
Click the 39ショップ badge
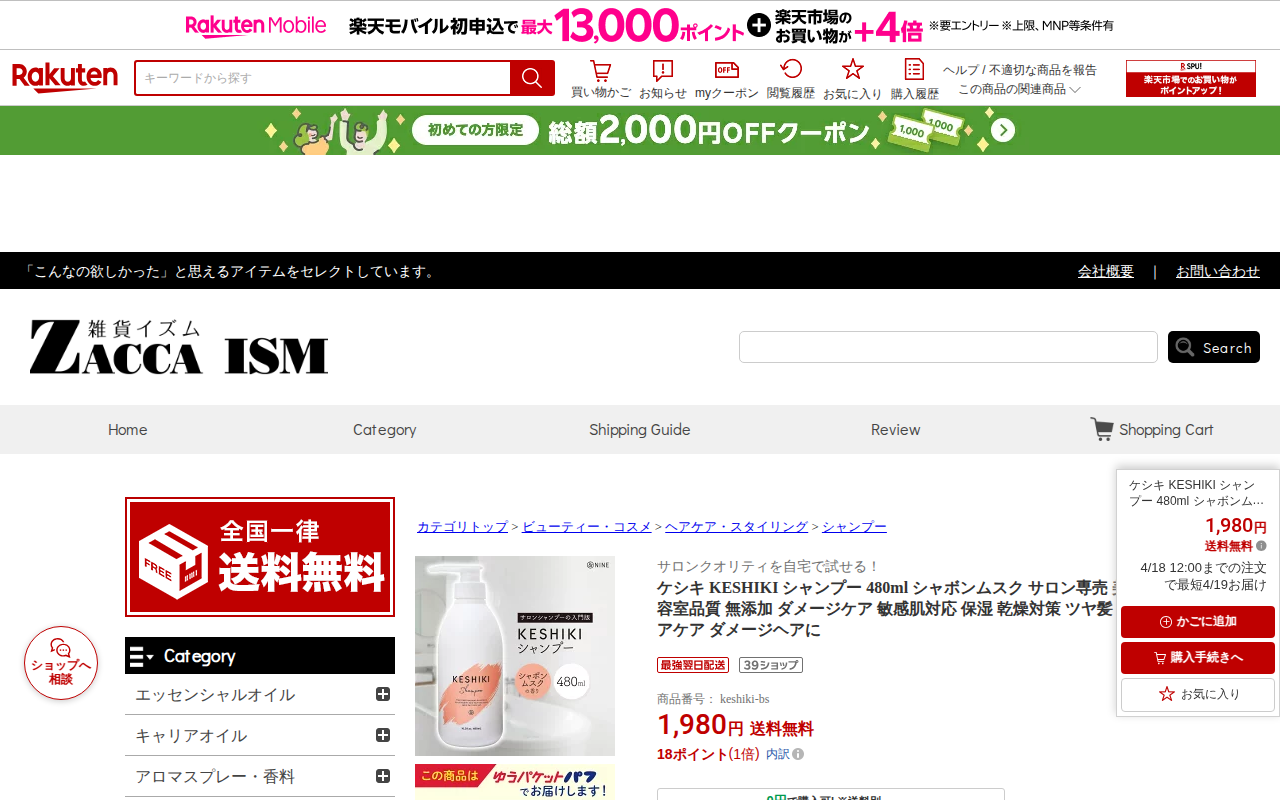(x=771, y=665)
